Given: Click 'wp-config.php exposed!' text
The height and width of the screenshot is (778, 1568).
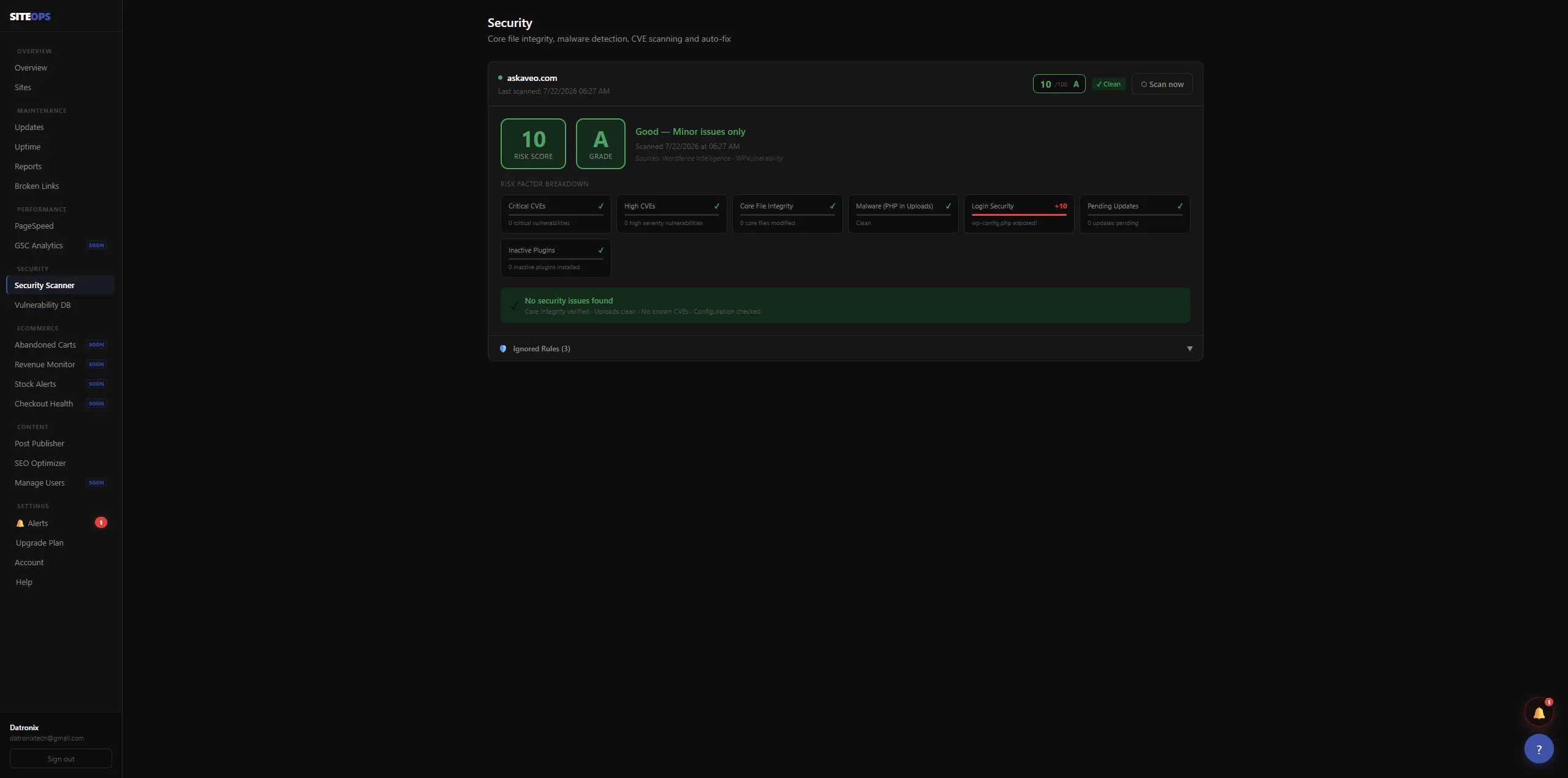Looking at the screenshot, I should tap(1004, 223).
